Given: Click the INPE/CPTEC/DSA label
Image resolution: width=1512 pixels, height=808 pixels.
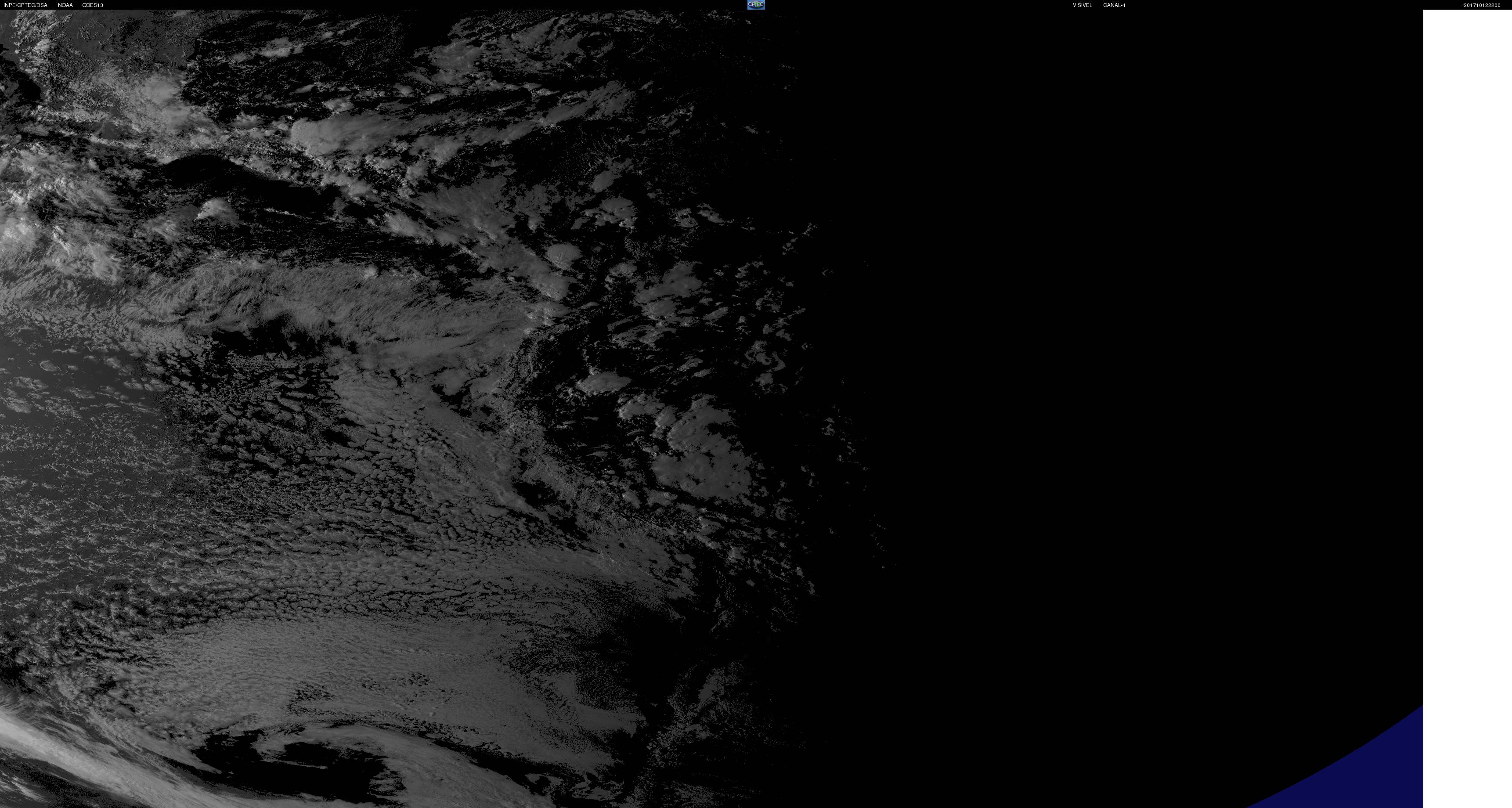Looking at the screenshot, I should (x=25, y=5).
